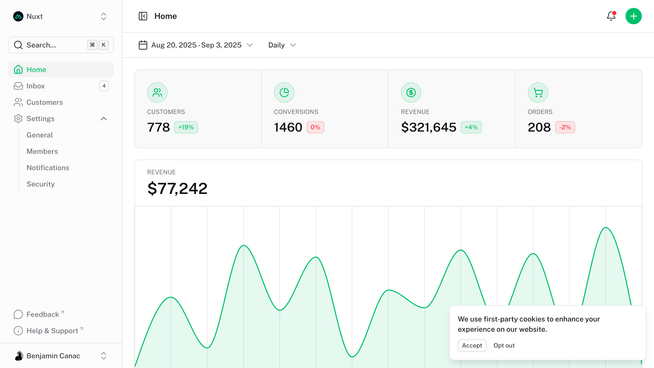Click the $77,242 chart revenue total
Screen dimensions: 654x368
click(177, 189)
